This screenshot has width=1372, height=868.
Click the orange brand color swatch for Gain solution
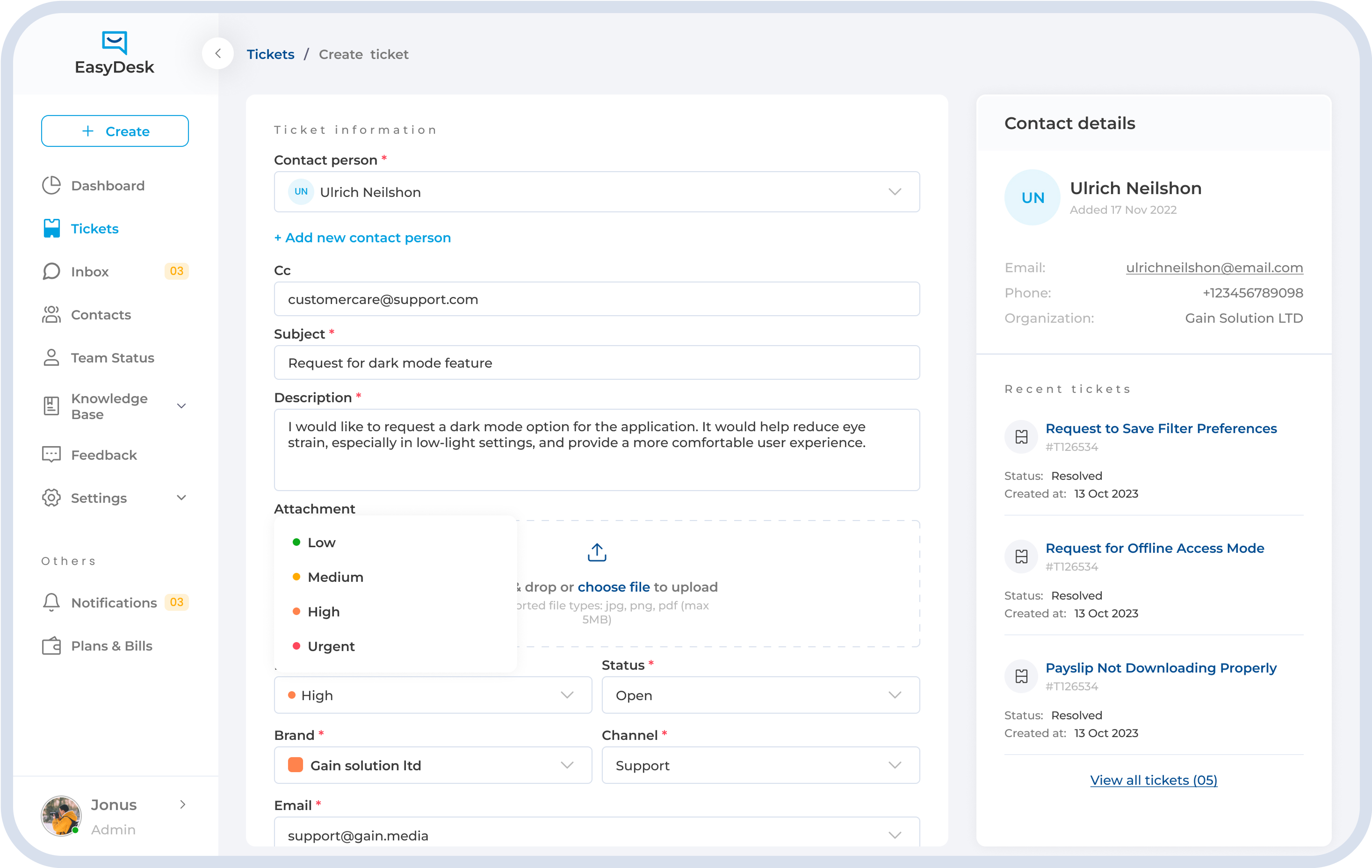coord(296,765)
